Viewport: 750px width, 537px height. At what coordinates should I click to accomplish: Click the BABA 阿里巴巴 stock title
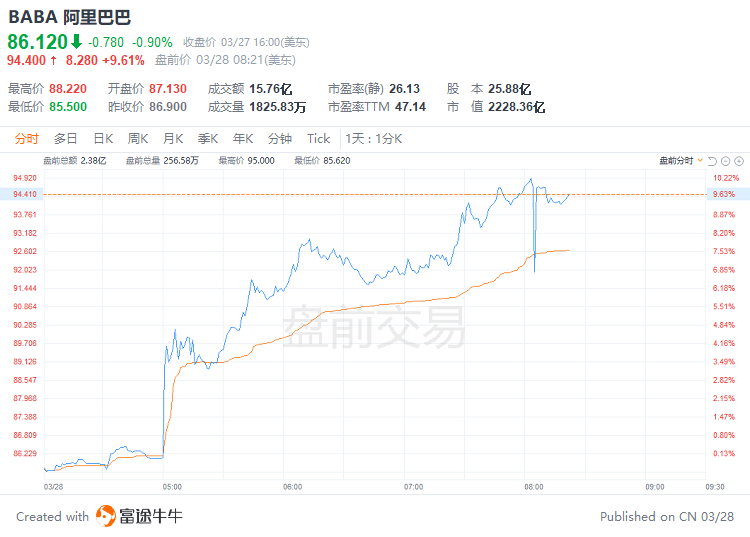click(70, 17)
